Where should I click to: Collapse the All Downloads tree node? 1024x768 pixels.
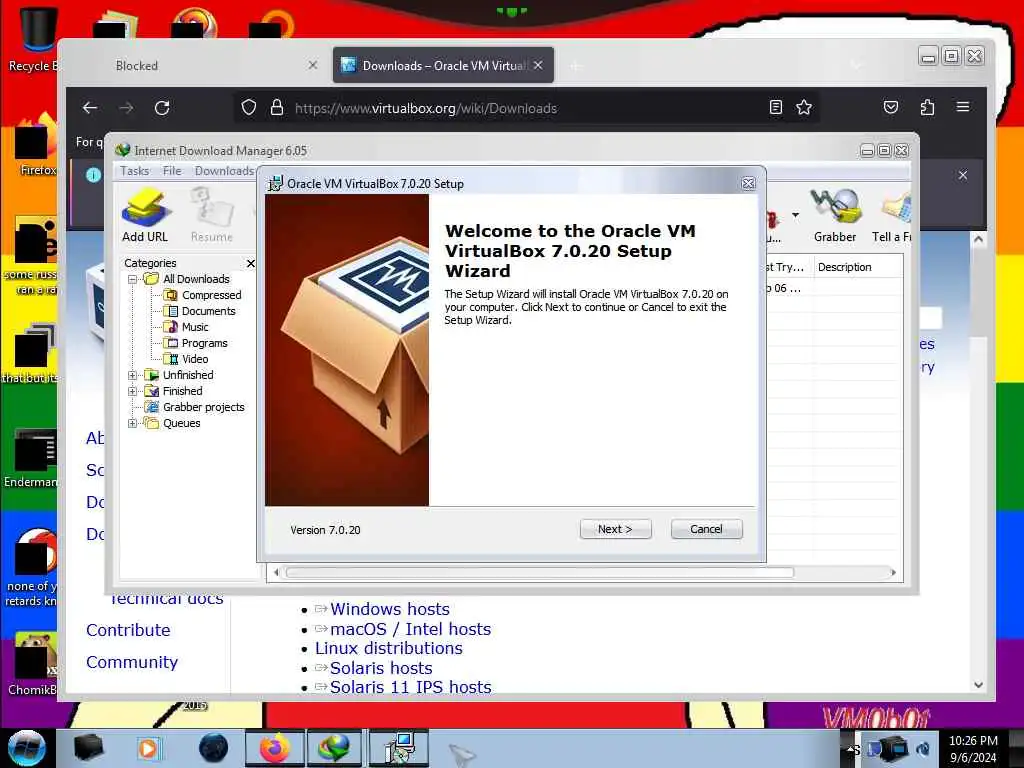click(133, 279)
